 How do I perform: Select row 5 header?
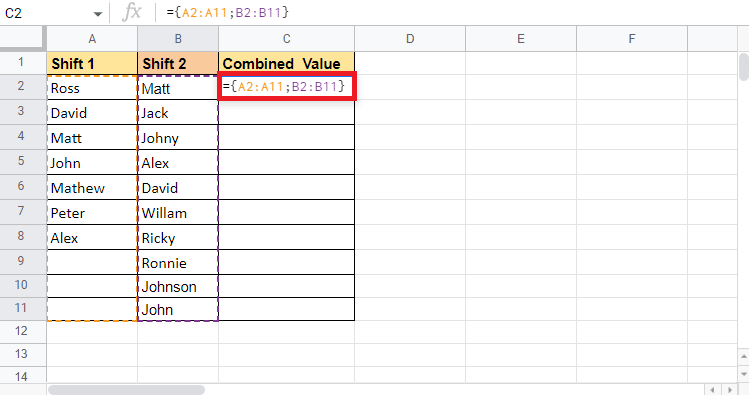tap(23, 161)
